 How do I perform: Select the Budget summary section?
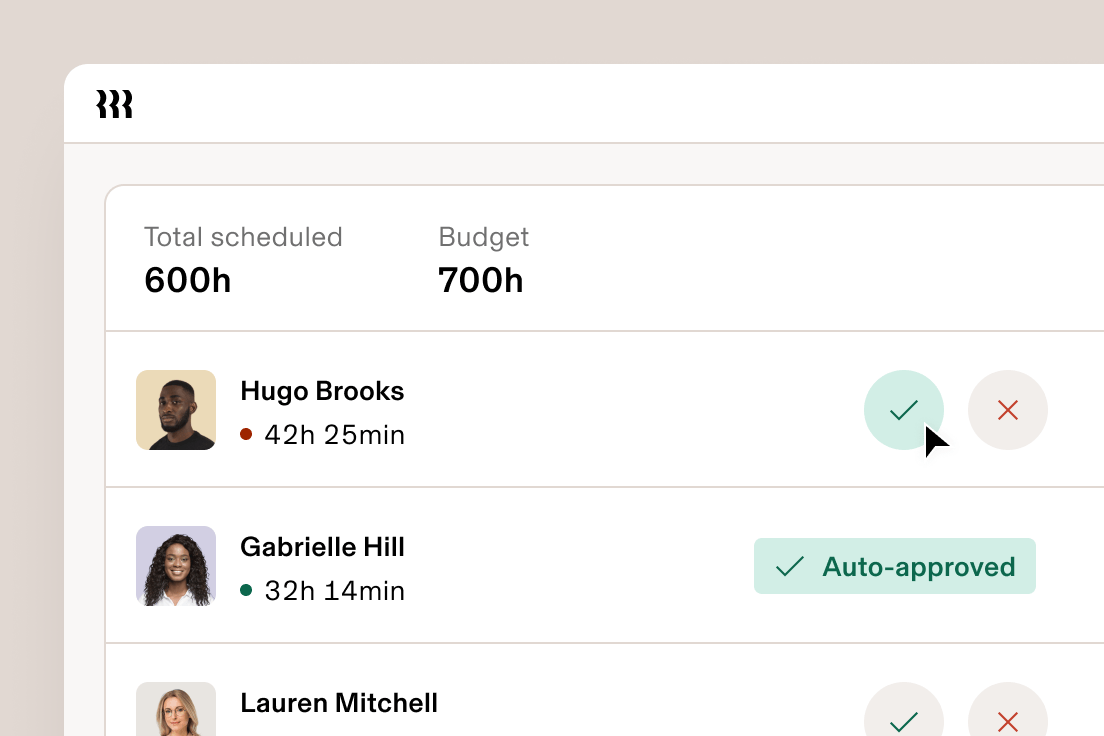coord(483,258)
